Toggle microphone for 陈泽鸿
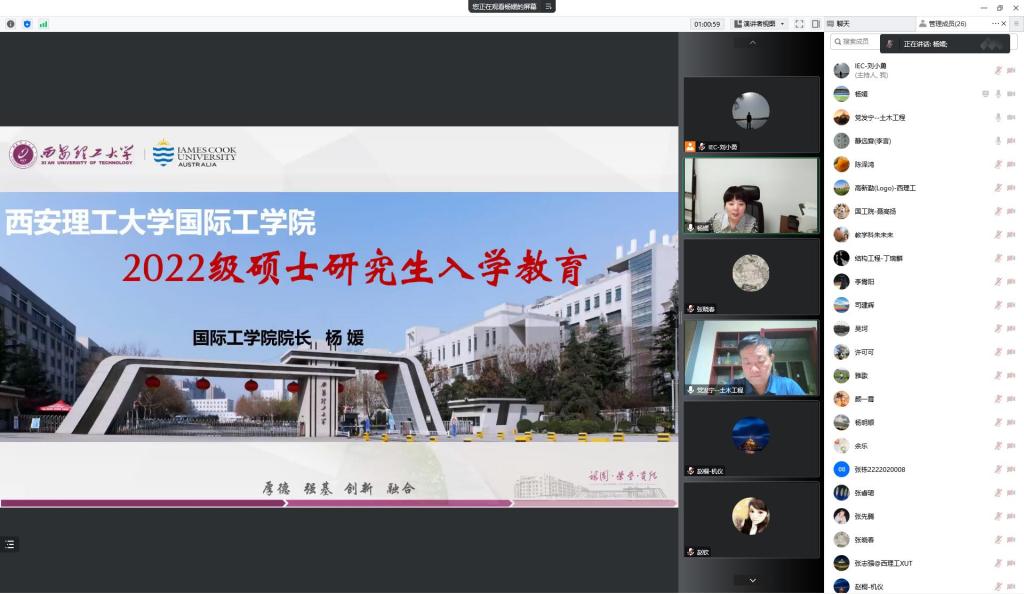 click(x=997, y=165)
